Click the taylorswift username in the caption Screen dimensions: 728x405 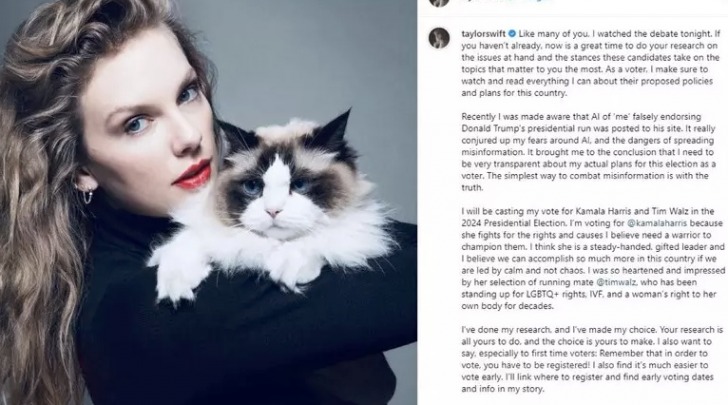pyautogui.click(x=483, y=34)
